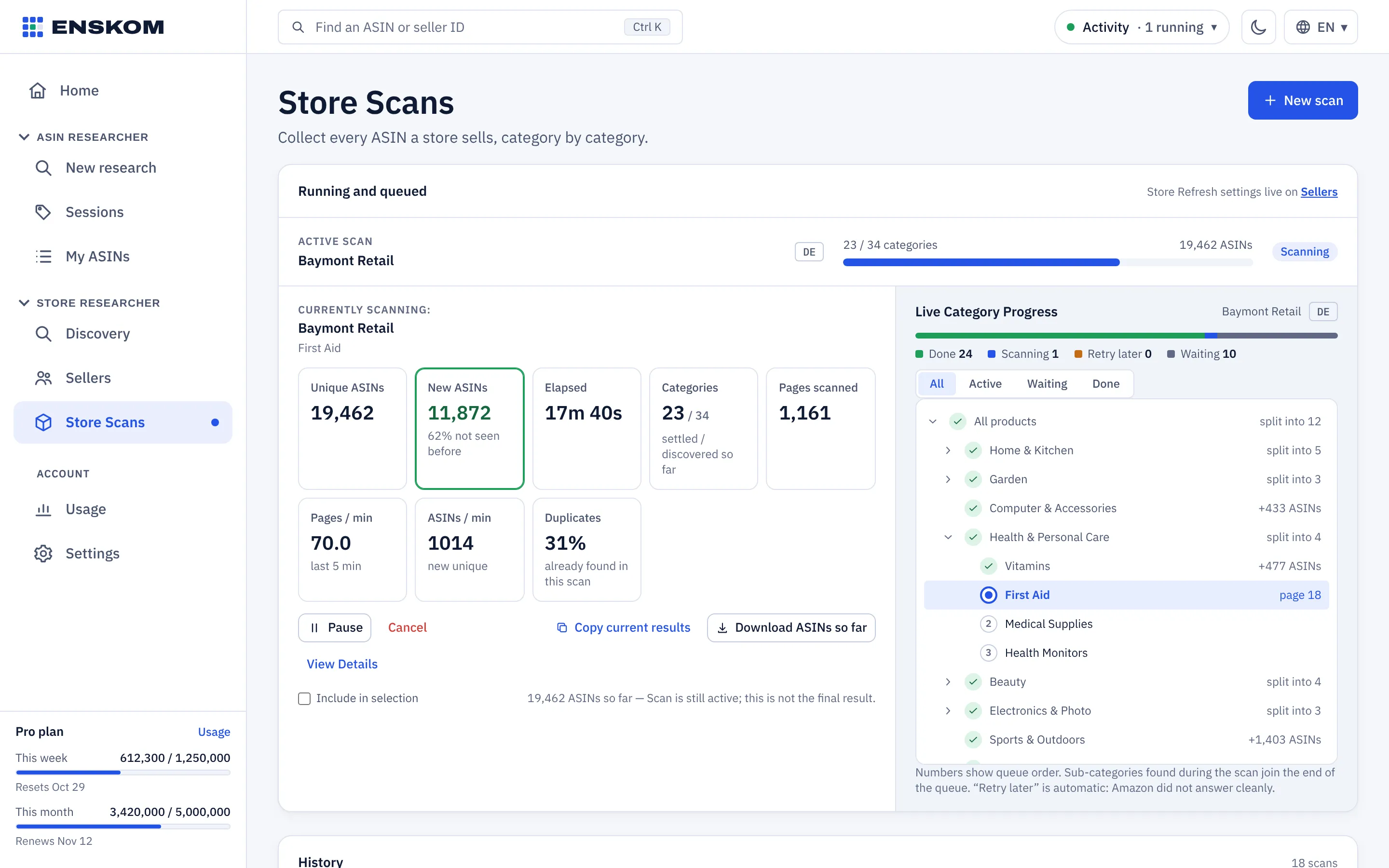Cancel the running scan

407,627
